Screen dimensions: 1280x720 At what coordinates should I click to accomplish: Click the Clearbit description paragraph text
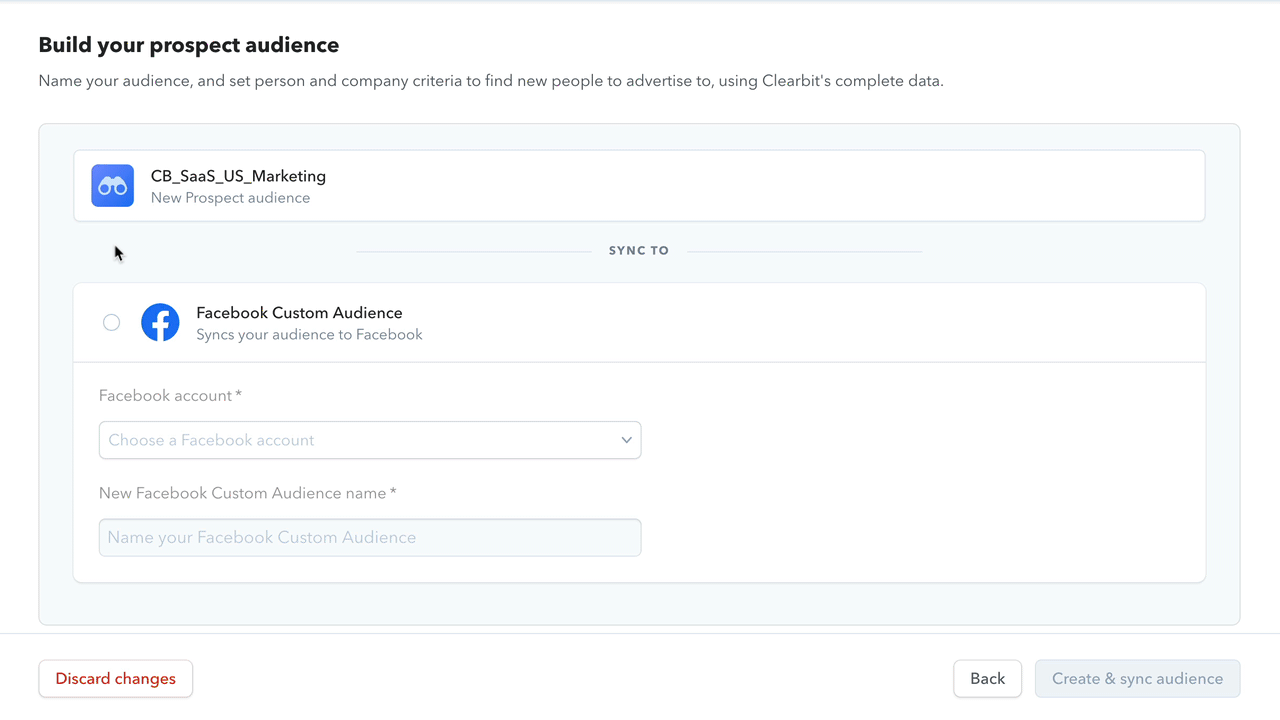click(490, 81)
